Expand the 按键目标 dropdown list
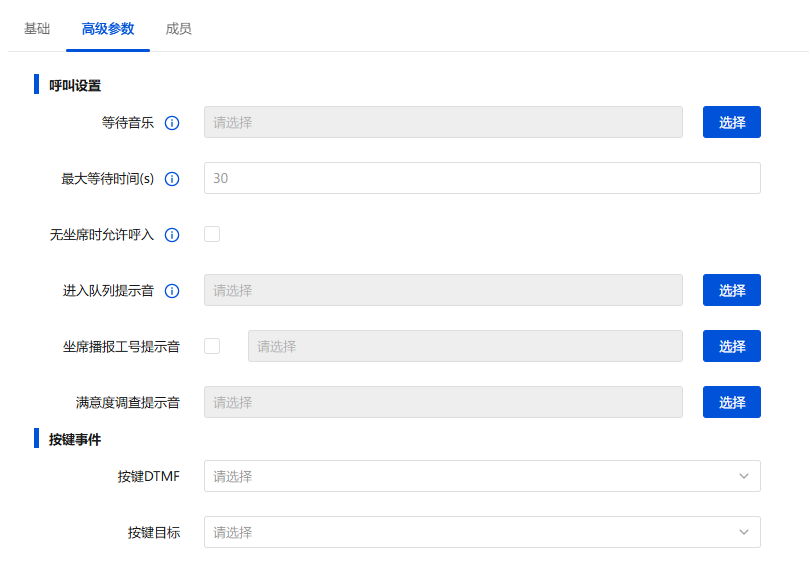 481,532
